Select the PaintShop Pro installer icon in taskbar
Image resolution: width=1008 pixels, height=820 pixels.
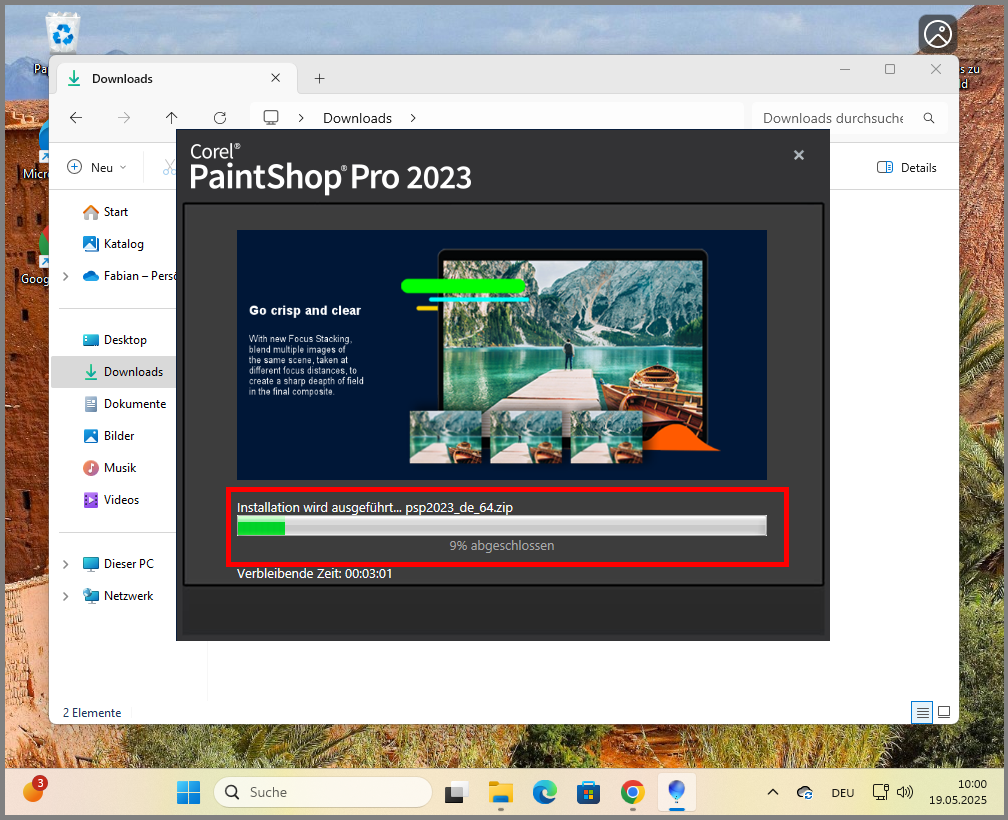pyautogui.click(x=677, y=792)
